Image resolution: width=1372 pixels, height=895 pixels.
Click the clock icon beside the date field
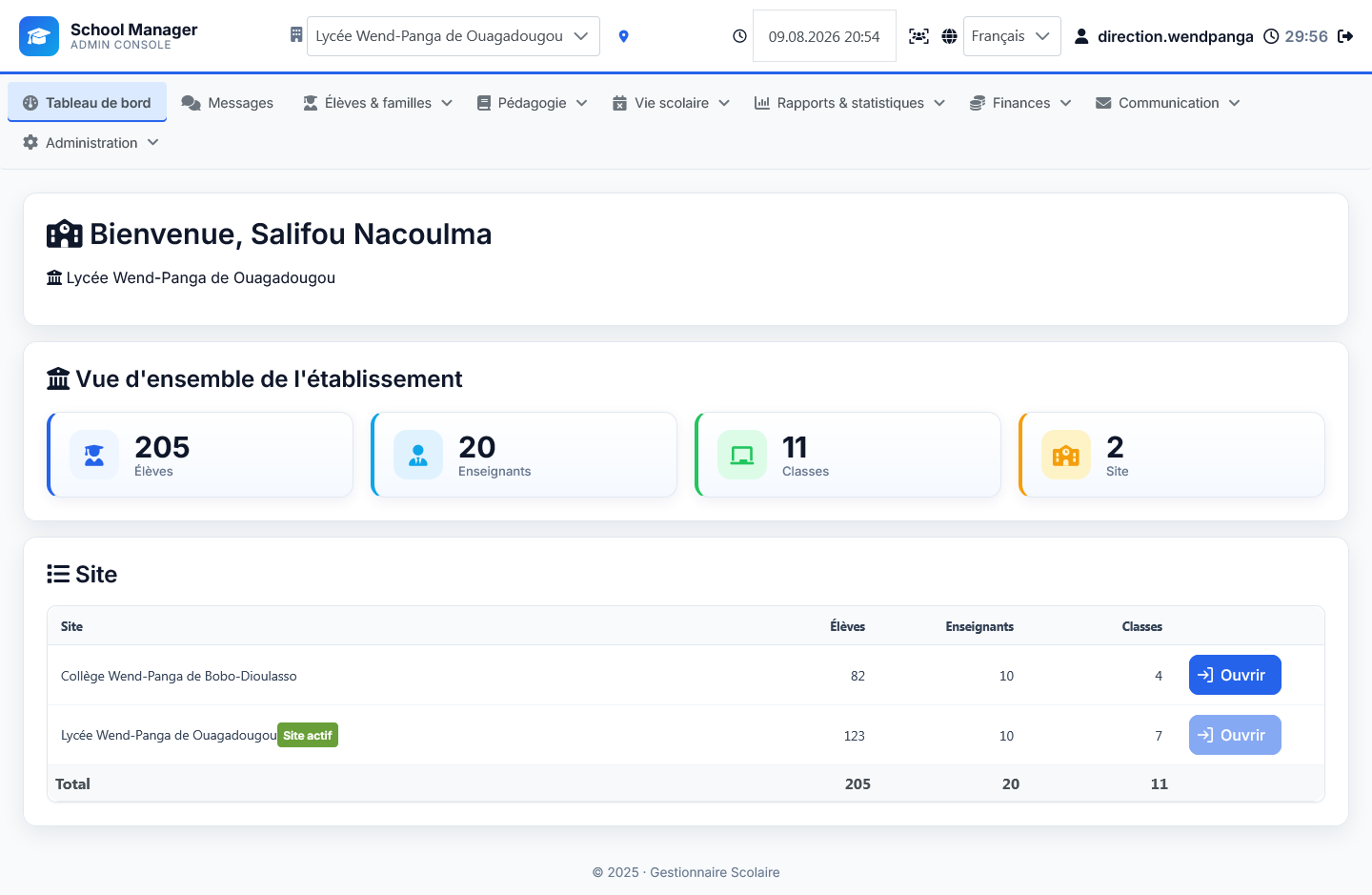click(739, 36)
